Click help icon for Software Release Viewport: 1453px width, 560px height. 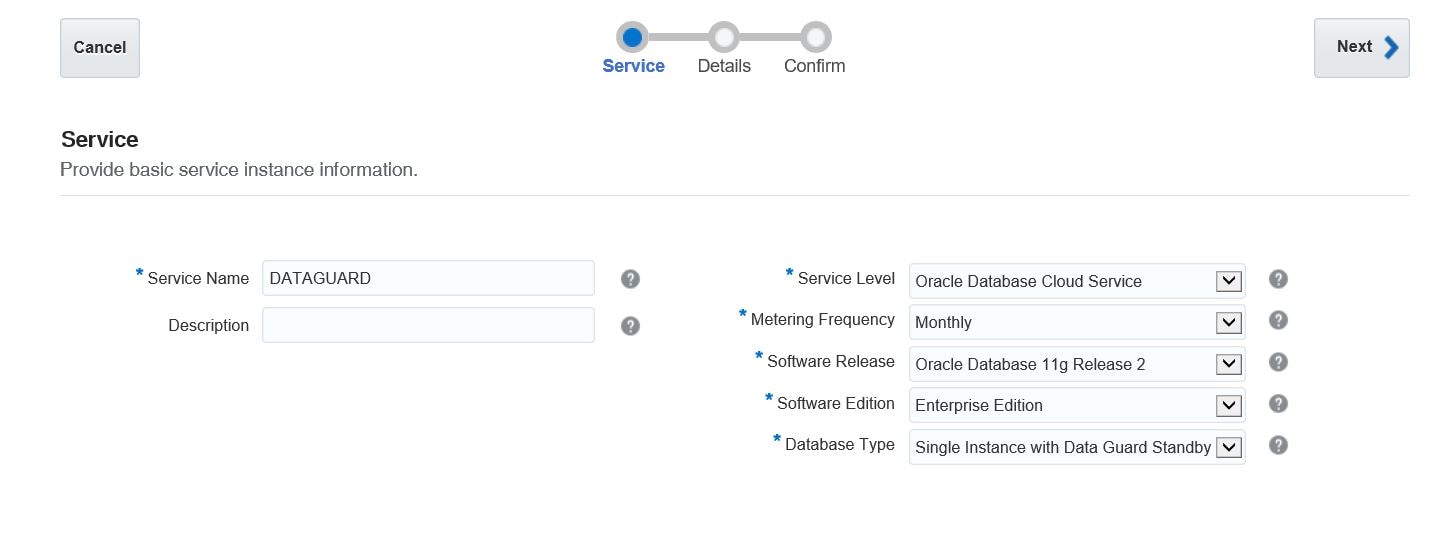tap(1278, 362)
